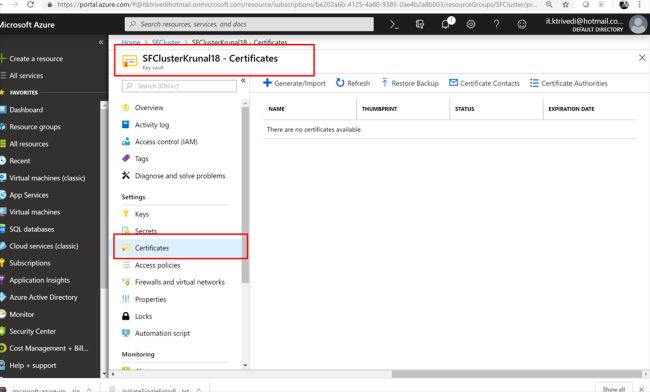Screen dimensions: 650x392
Task: Select Tags in resource menu
Action: pos(141,159)
